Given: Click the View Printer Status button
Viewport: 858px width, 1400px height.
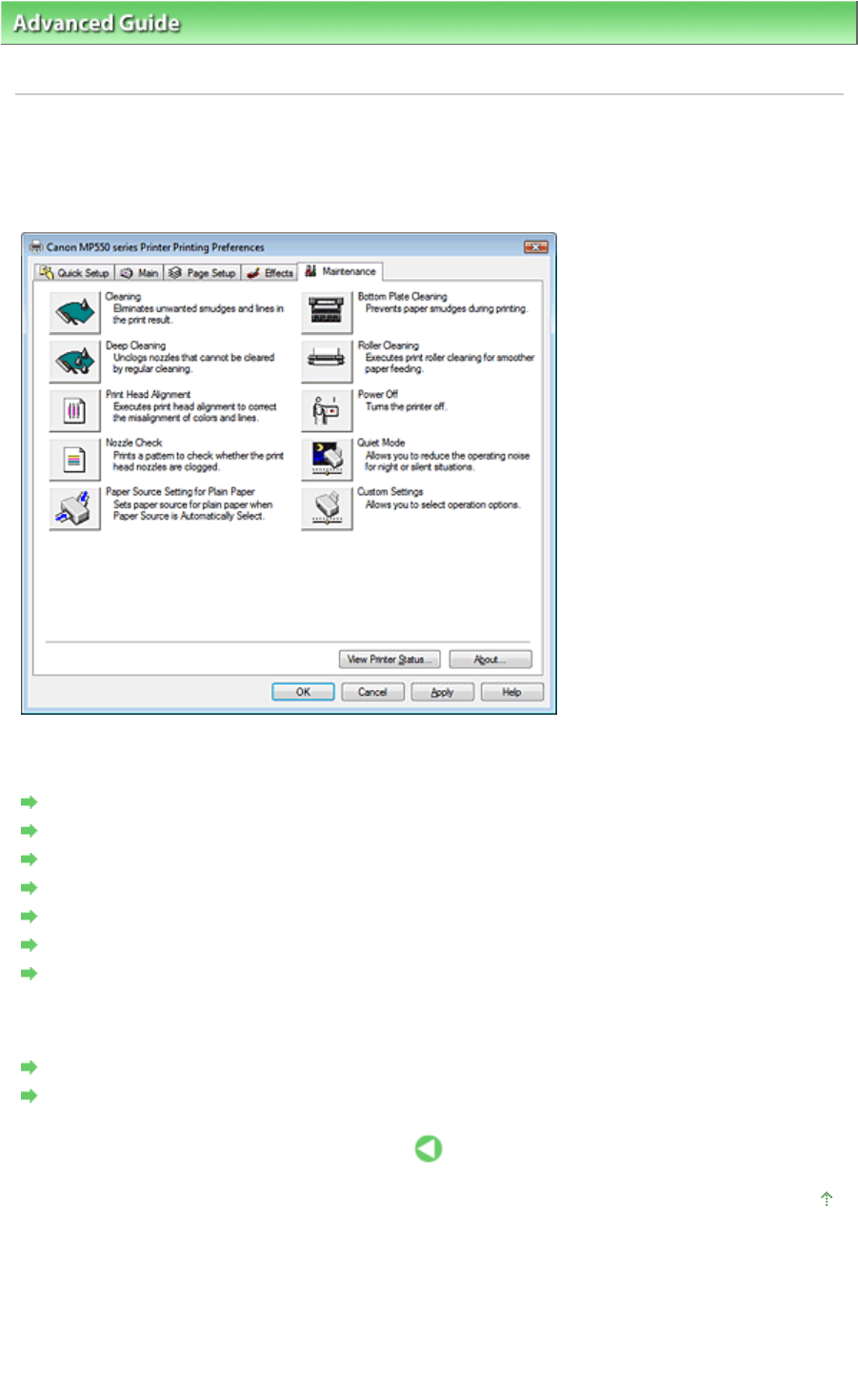Looking at the screenshot, I should point(389,659).
